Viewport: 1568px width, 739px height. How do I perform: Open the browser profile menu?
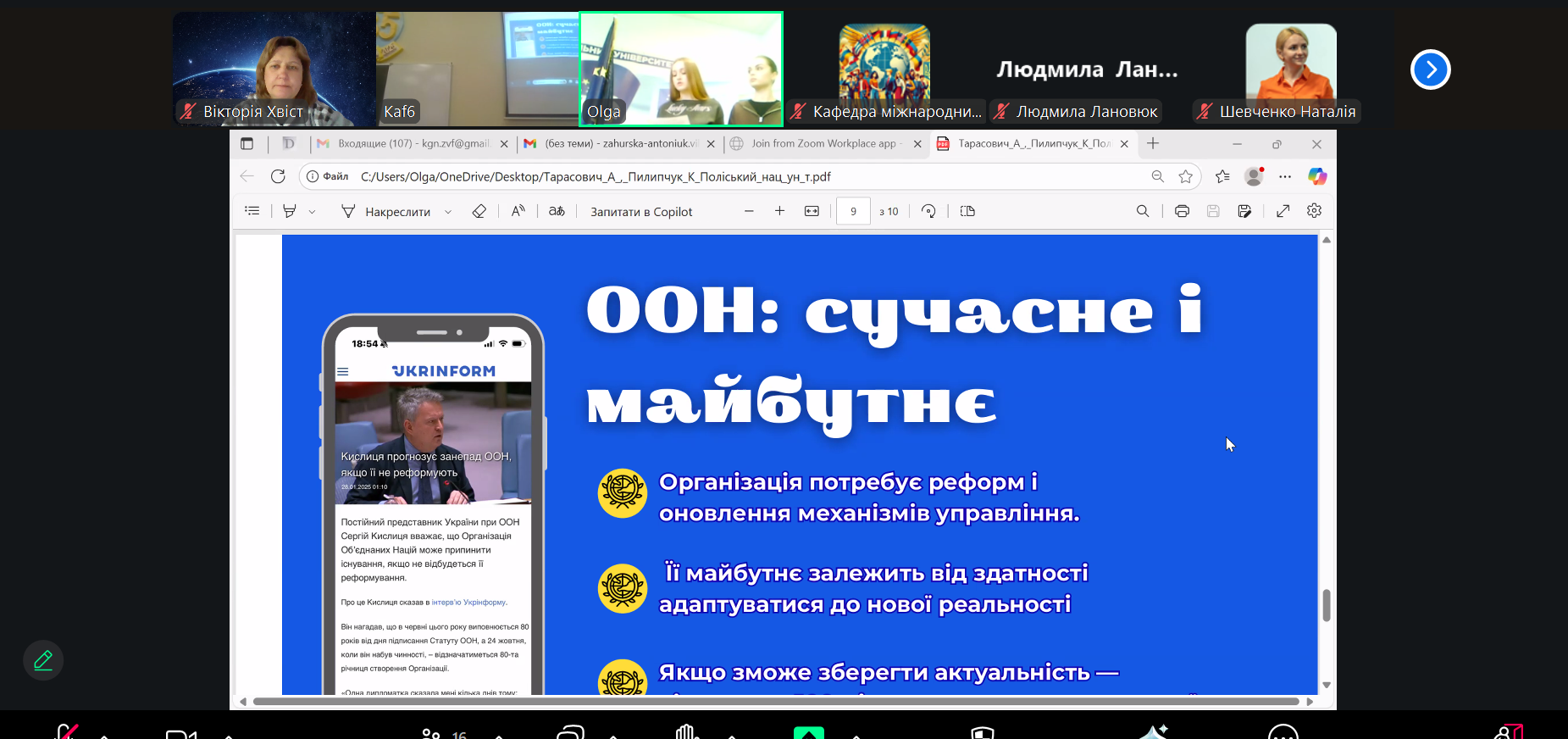(x=1254, y=176)
